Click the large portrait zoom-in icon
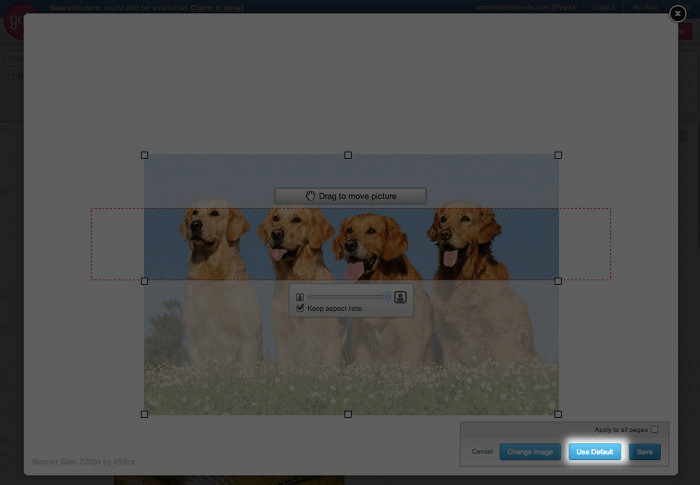700x485 pixels. point(400,297)
